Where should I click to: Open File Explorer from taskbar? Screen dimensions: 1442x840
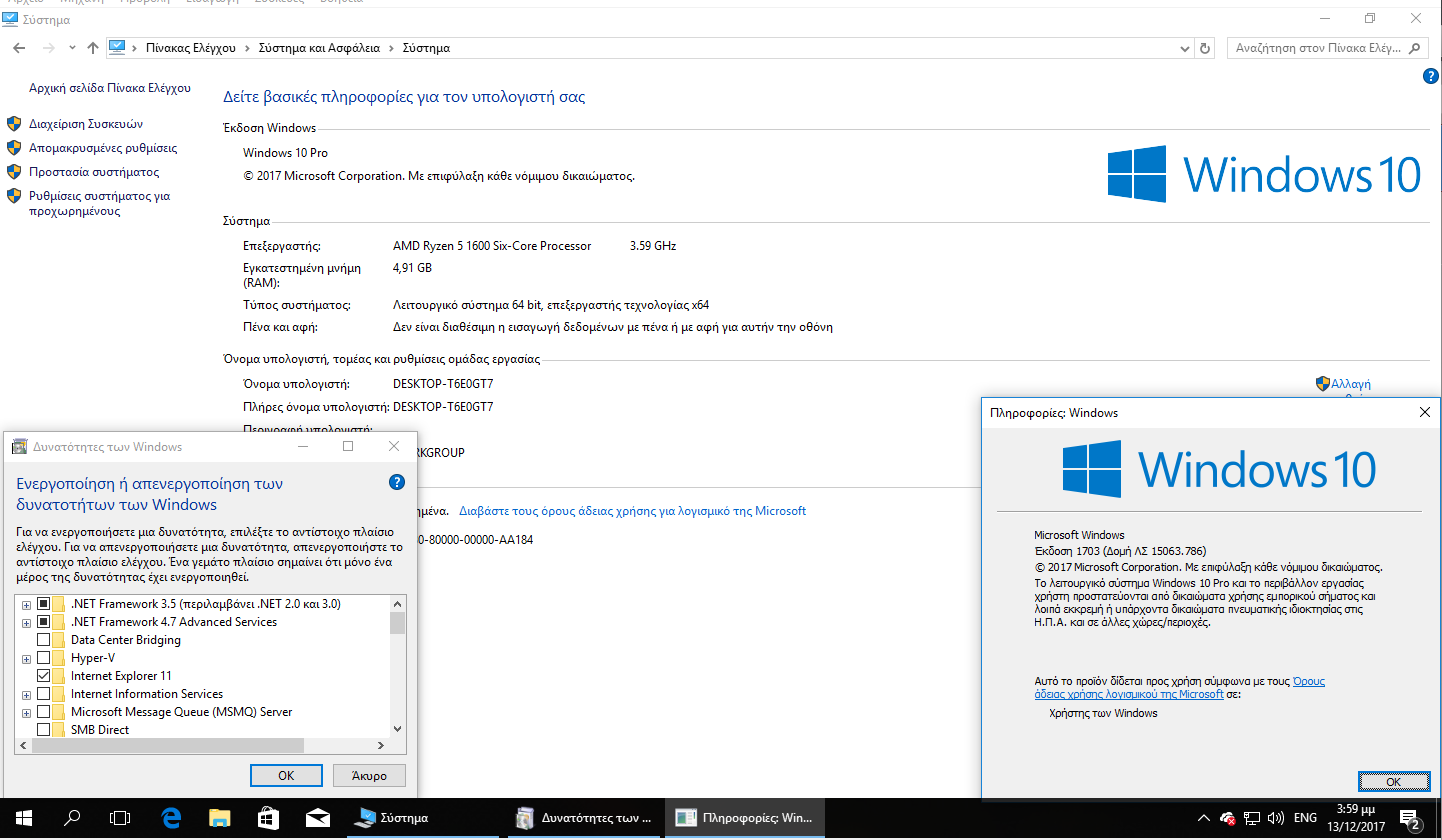pos(220,818)
